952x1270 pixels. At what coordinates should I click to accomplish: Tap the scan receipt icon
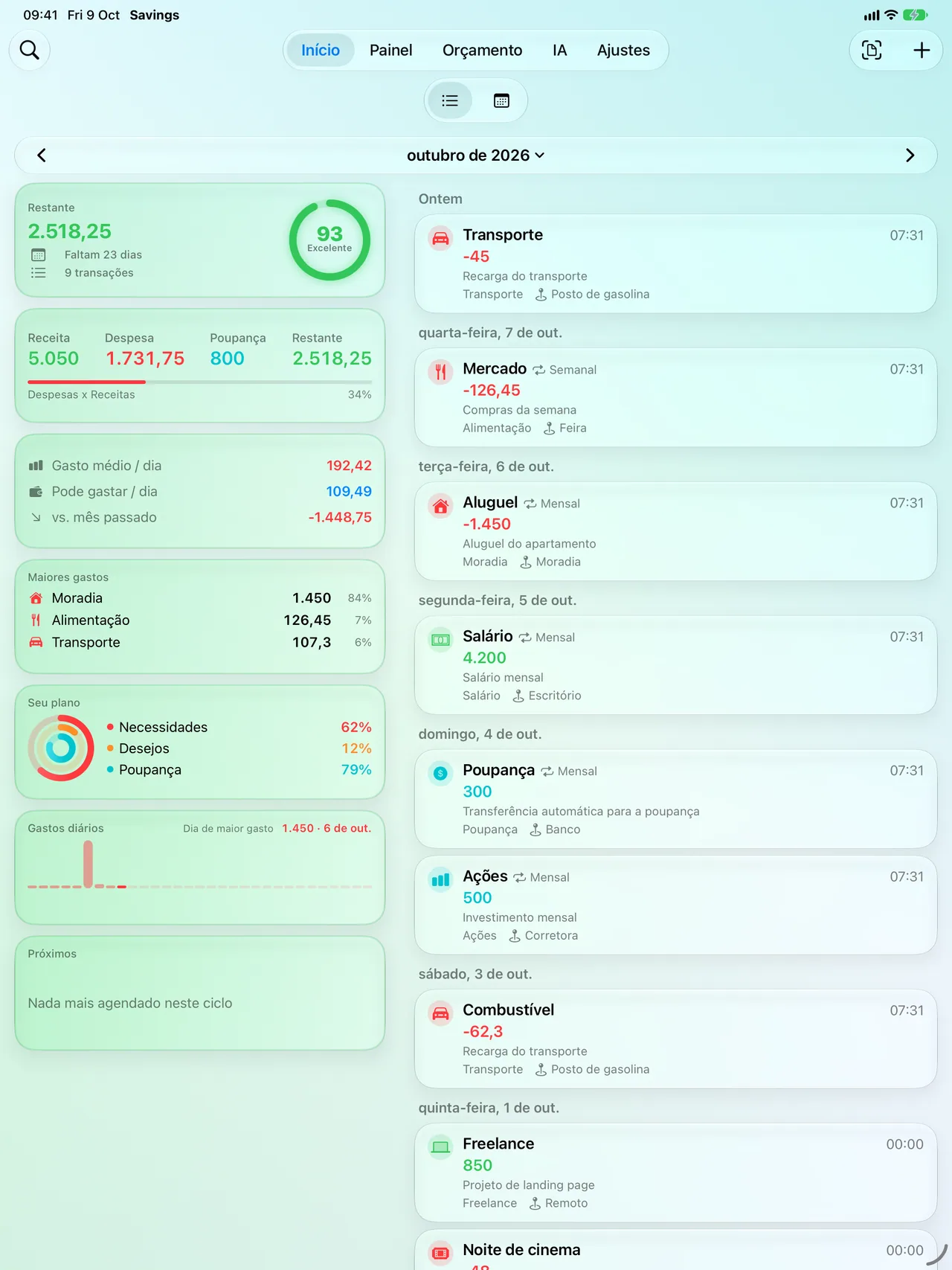coord(872,50)
